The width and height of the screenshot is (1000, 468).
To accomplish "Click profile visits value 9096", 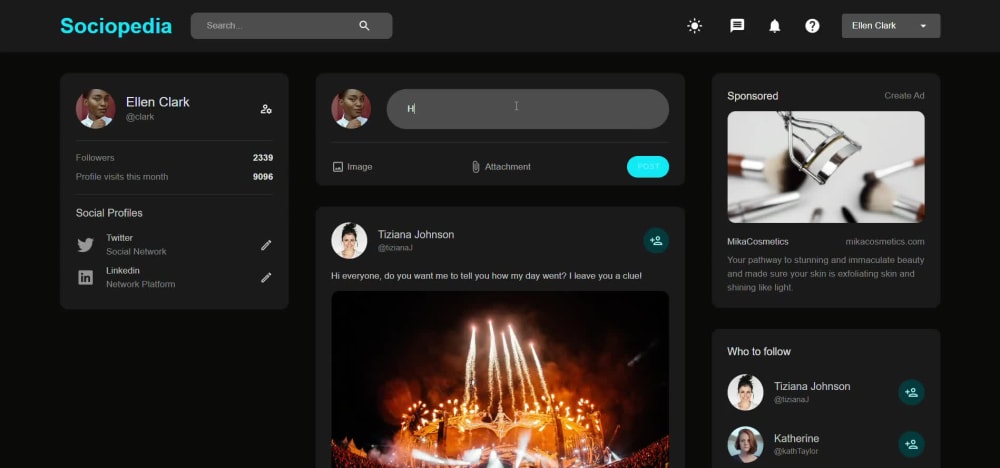I will tap(263, 177).
